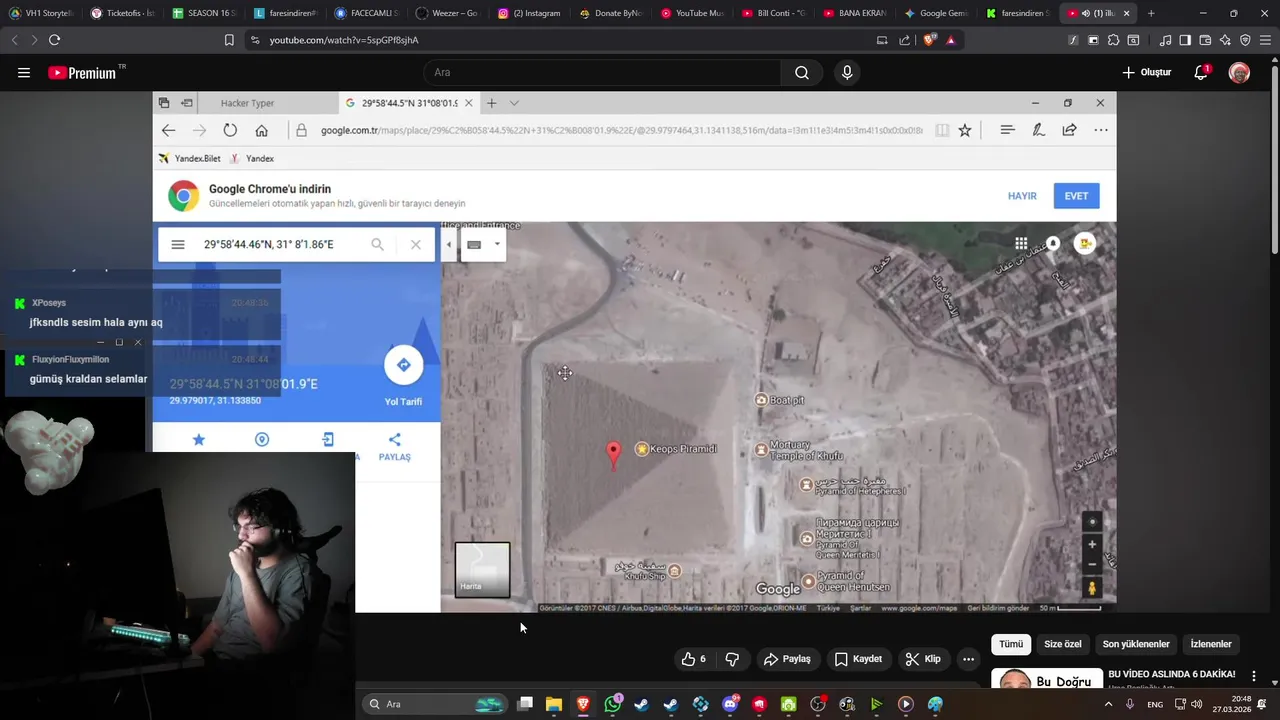View site information icon beside URL
Image resolution: width=1280 pixels, height=720 pixels.
coord(254,40)
